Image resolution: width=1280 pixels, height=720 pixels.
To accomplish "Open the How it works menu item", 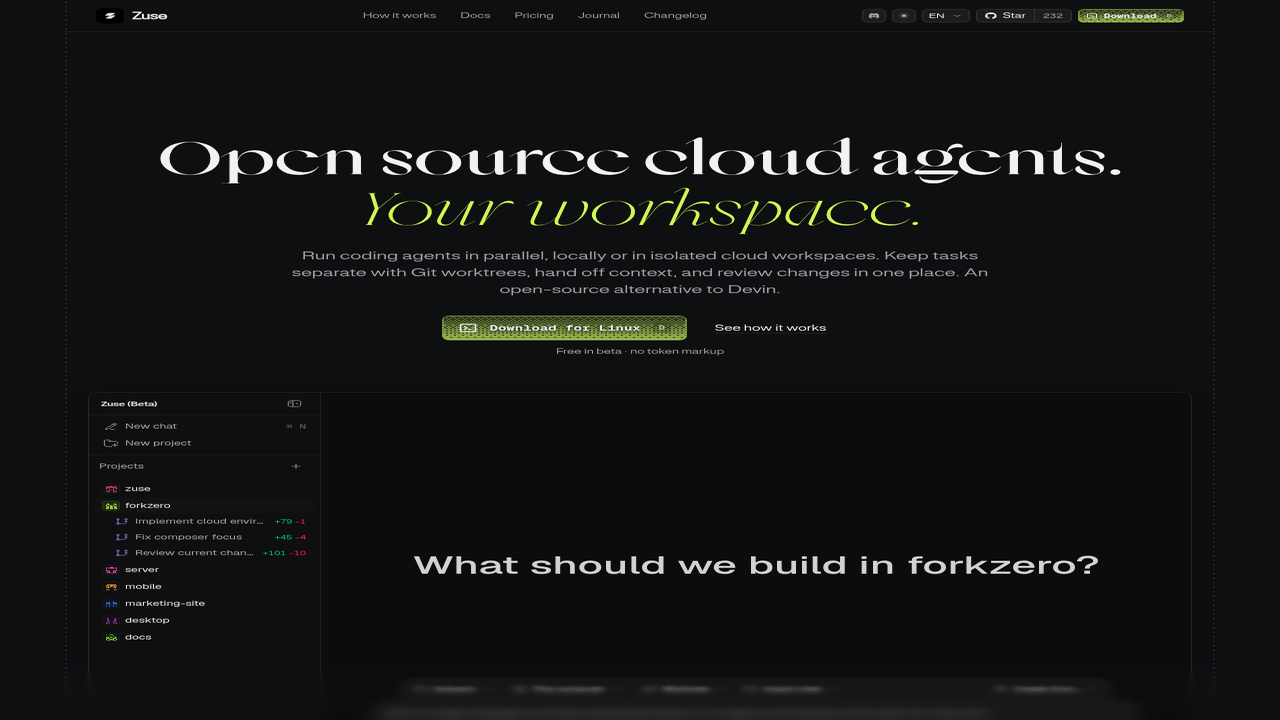I will (399, 16).
